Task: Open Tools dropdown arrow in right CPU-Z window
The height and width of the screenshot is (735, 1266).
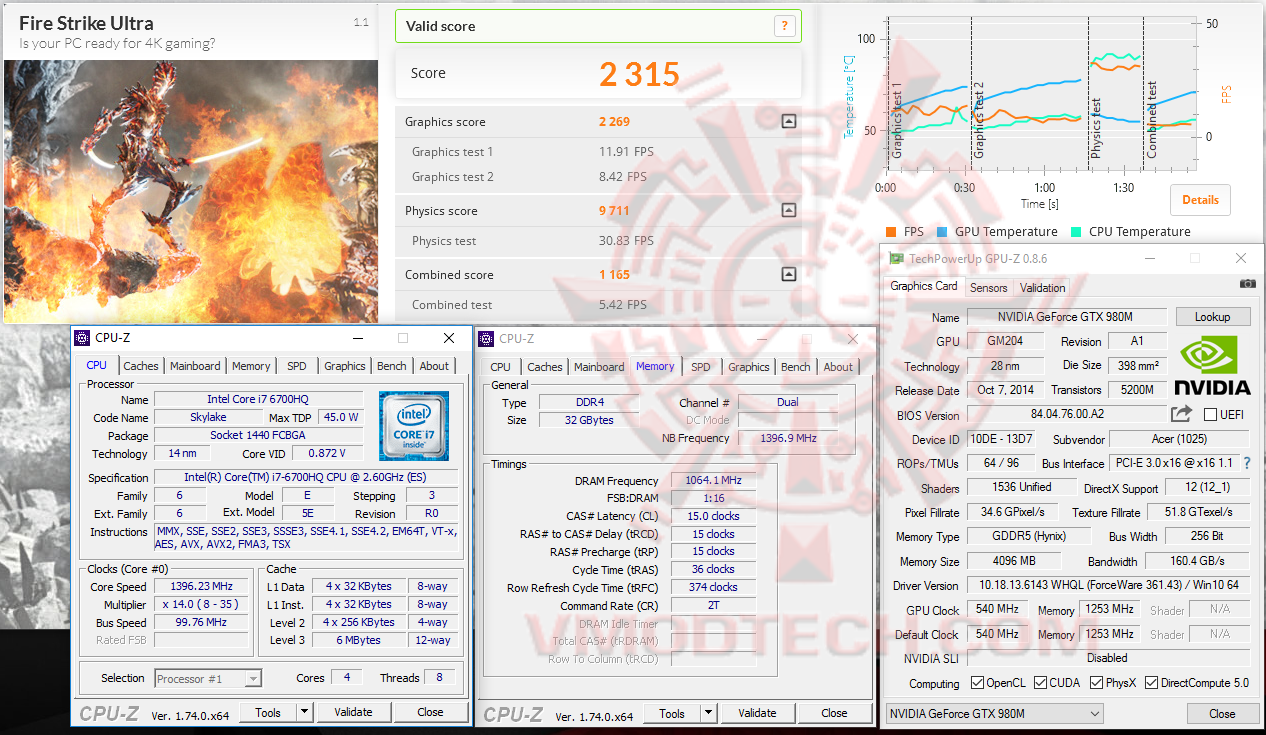Action: click(709, 713)
